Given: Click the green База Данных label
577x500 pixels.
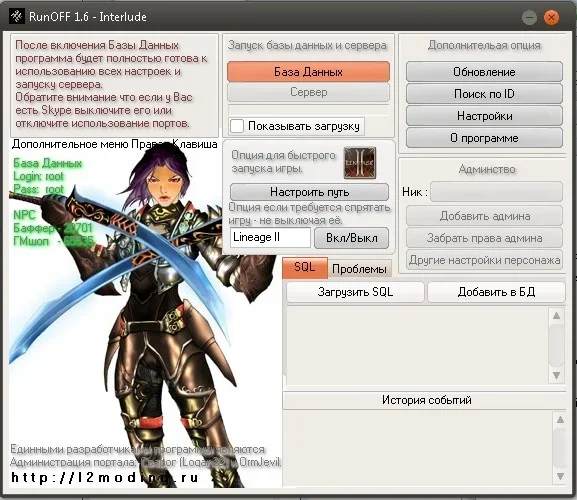Looking at the screenshot, I should pyautogui.click(x=47, y=163).
